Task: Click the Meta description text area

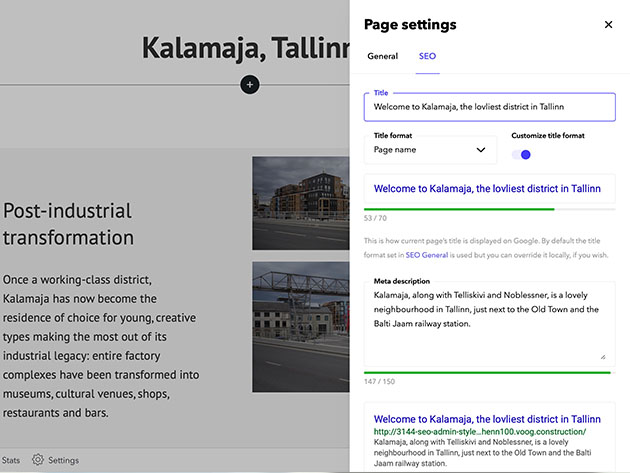Action: coord(489,324)
